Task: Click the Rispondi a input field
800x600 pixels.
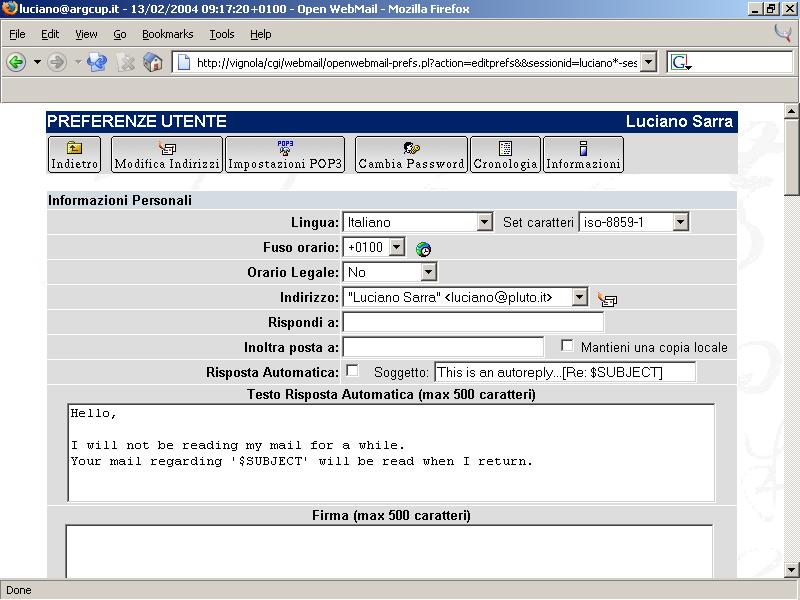Action: (x=473, y=322)
